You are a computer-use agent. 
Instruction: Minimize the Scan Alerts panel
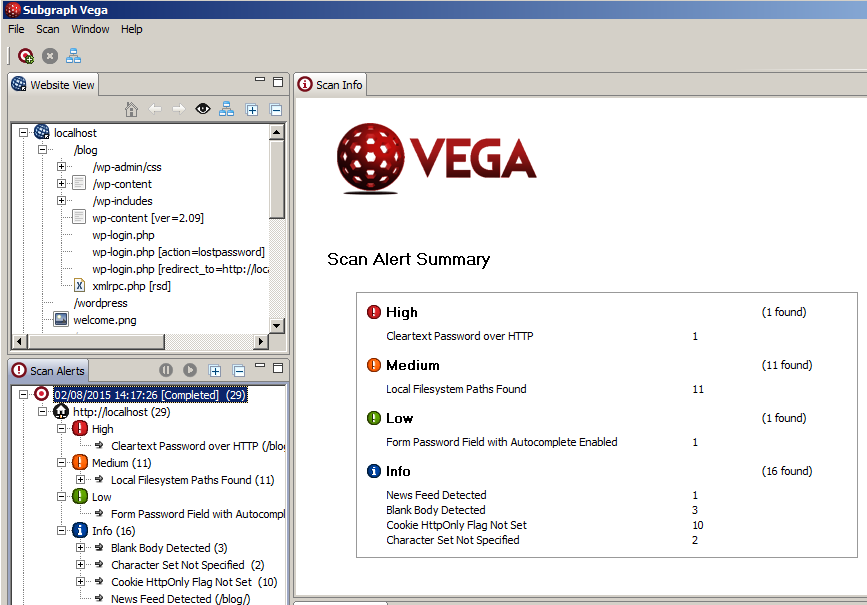point(260,366)
